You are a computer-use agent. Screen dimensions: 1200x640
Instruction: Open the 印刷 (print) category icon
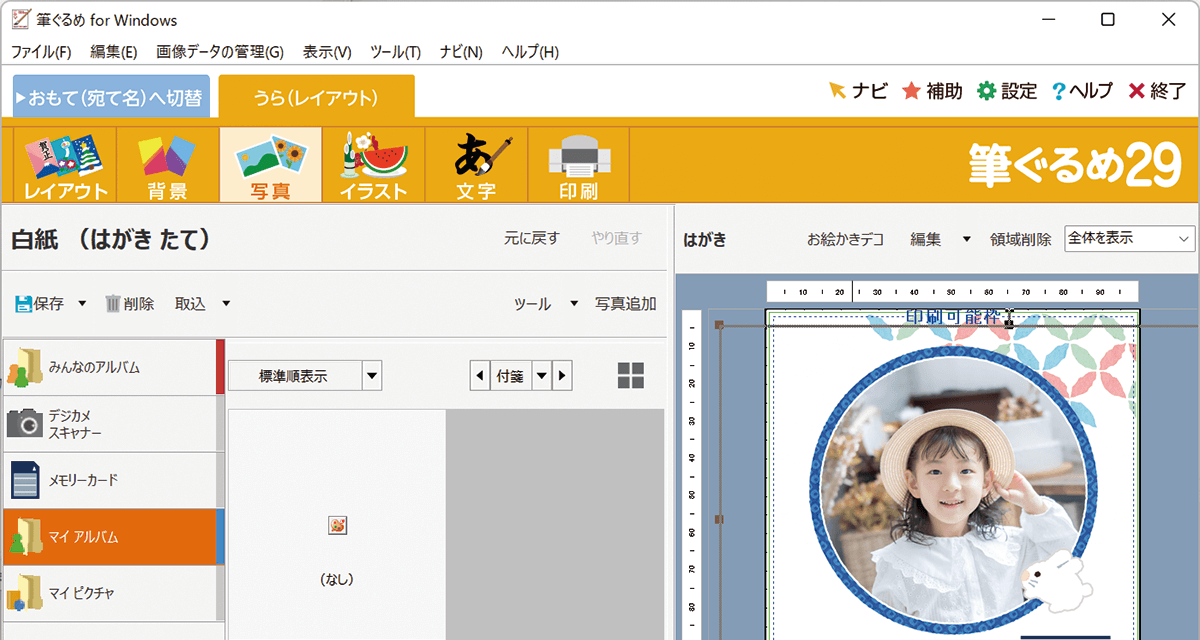[579, 165]
